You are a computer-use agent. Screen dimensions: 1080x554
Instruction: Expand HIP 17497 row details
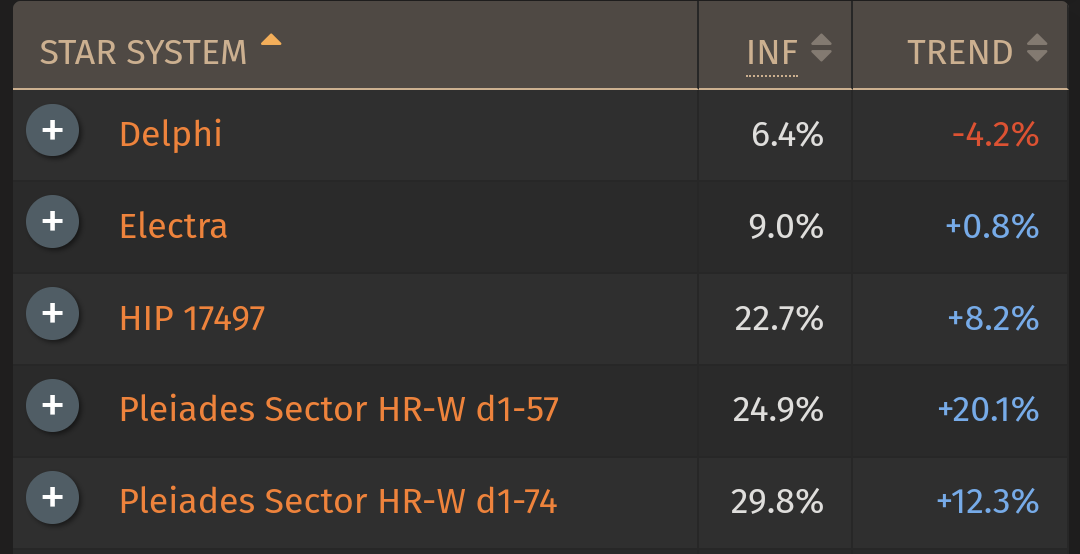pos(52,314)
